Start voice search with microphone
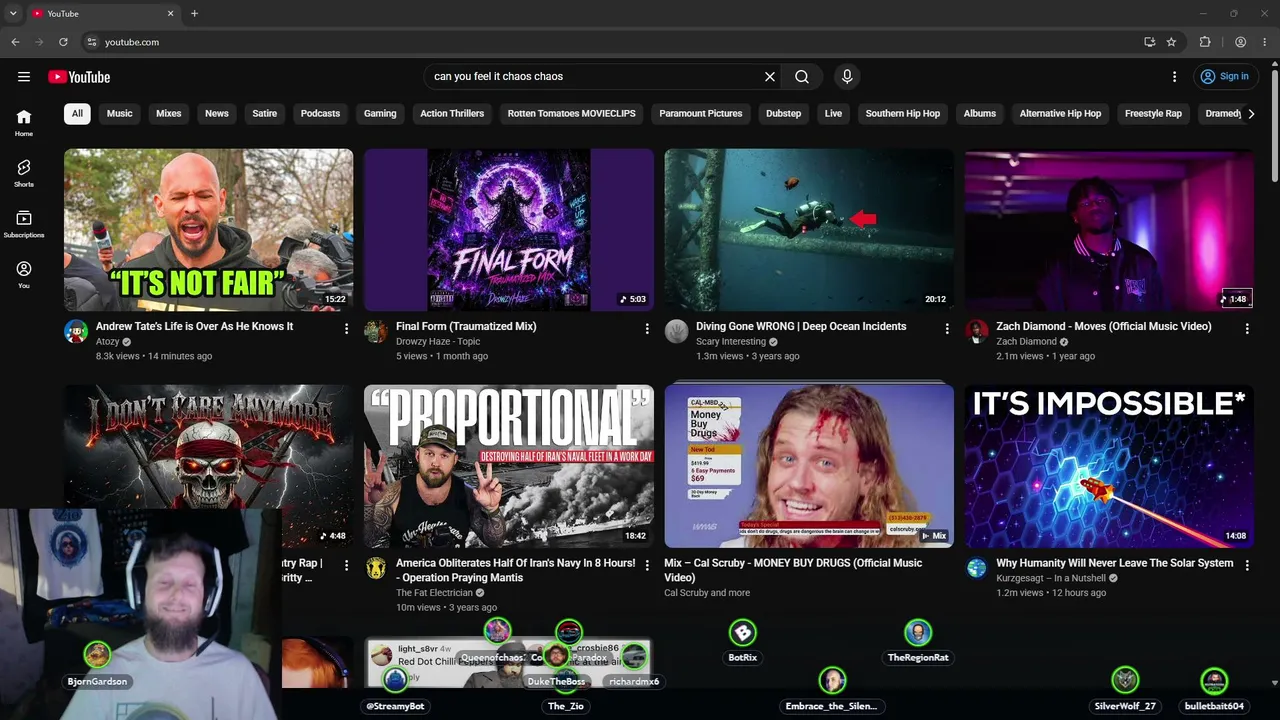The image size is (1280, 720). (847, 77)
